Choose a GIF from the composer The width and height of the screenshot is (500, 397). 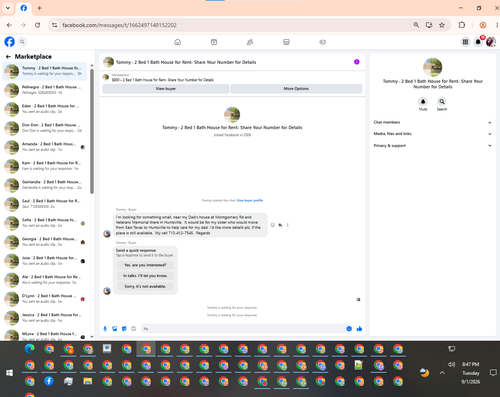point(133,329)
